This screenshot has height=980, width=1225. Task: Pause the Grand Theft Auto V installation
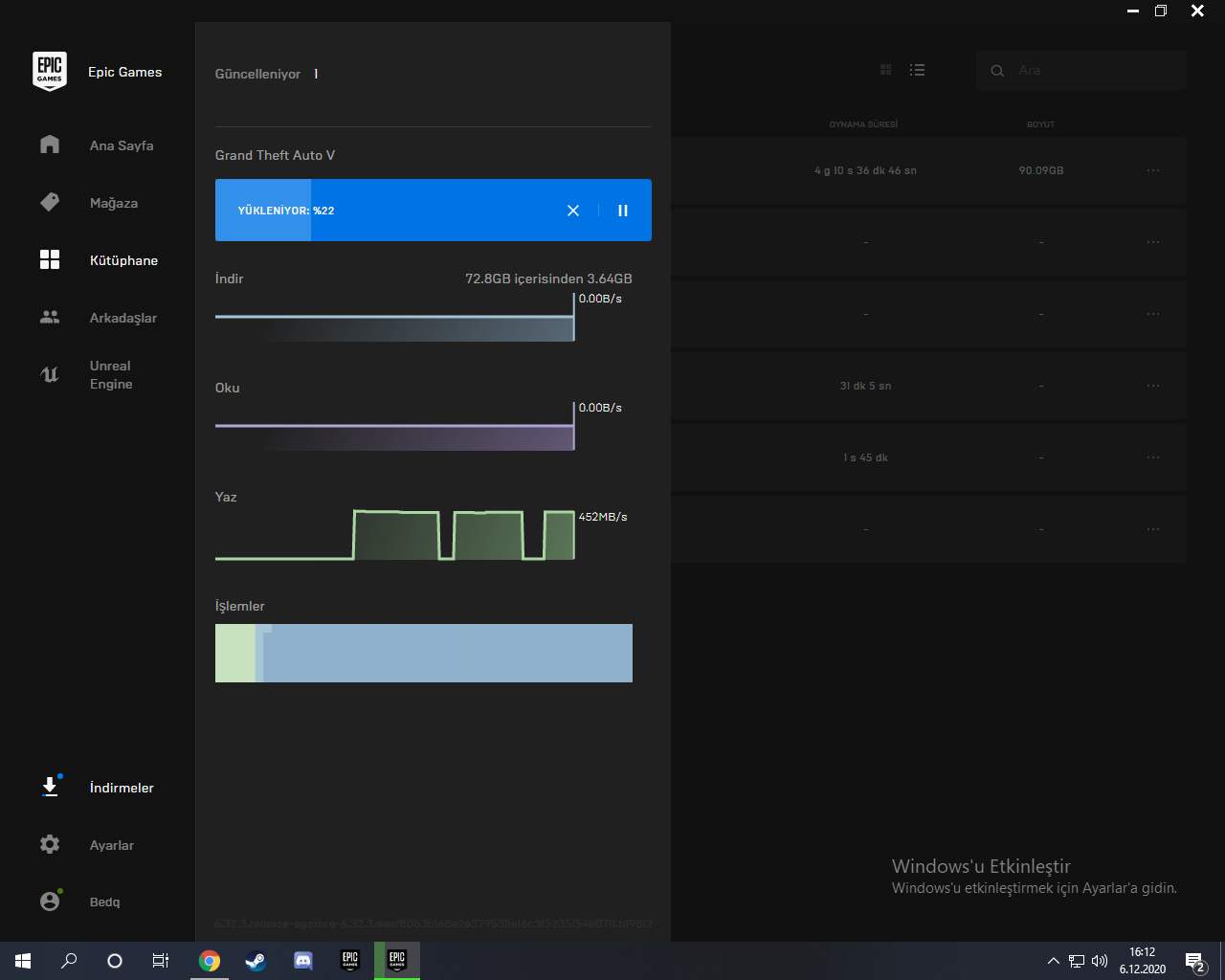623,211
